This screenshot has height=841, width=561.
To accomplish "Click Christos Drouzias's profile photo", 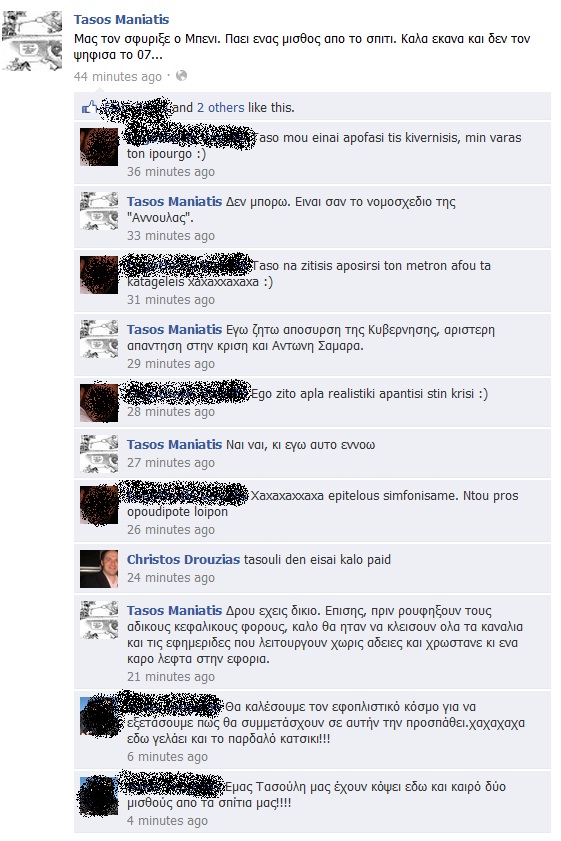I will [99, 569].
